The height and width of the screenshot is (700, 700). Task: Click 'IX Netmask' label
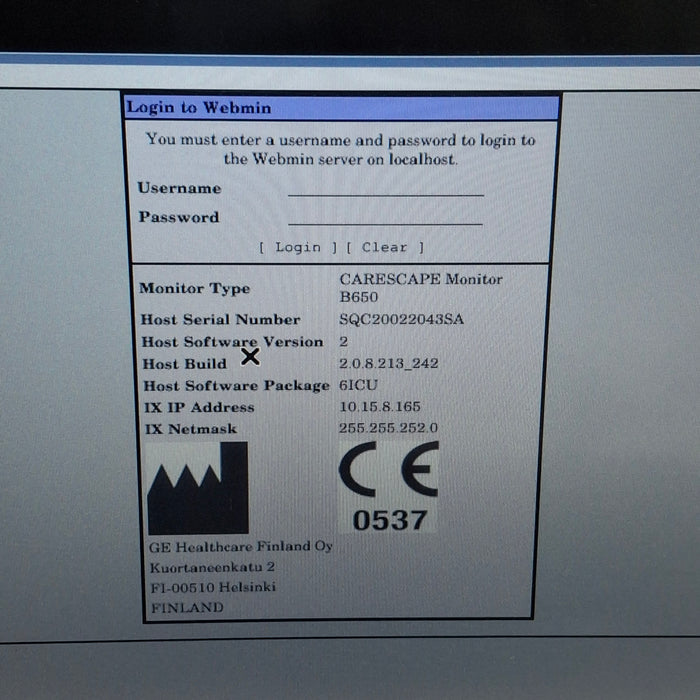click(191, 429)
